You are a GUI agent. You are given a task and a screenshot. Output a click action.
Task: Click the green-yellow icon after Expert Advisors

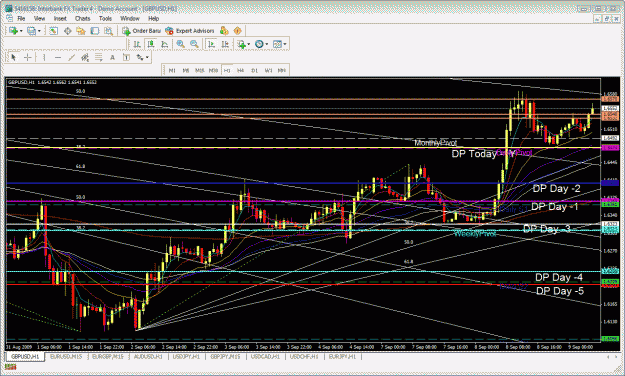tap(224, 31)
